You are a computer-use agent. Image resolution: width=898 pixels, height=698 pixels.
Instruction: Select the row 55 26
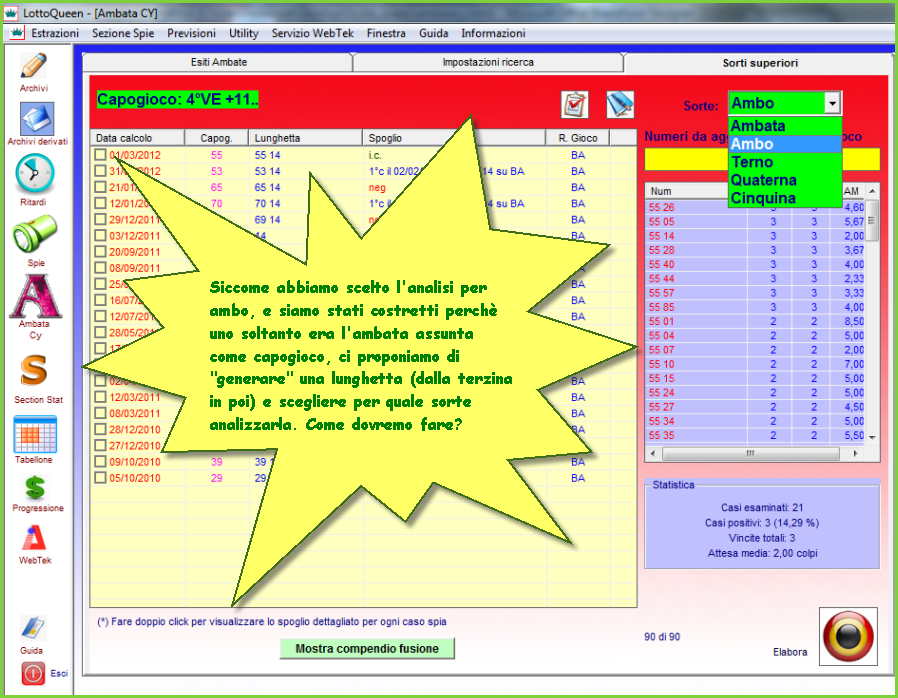point(755,207)
